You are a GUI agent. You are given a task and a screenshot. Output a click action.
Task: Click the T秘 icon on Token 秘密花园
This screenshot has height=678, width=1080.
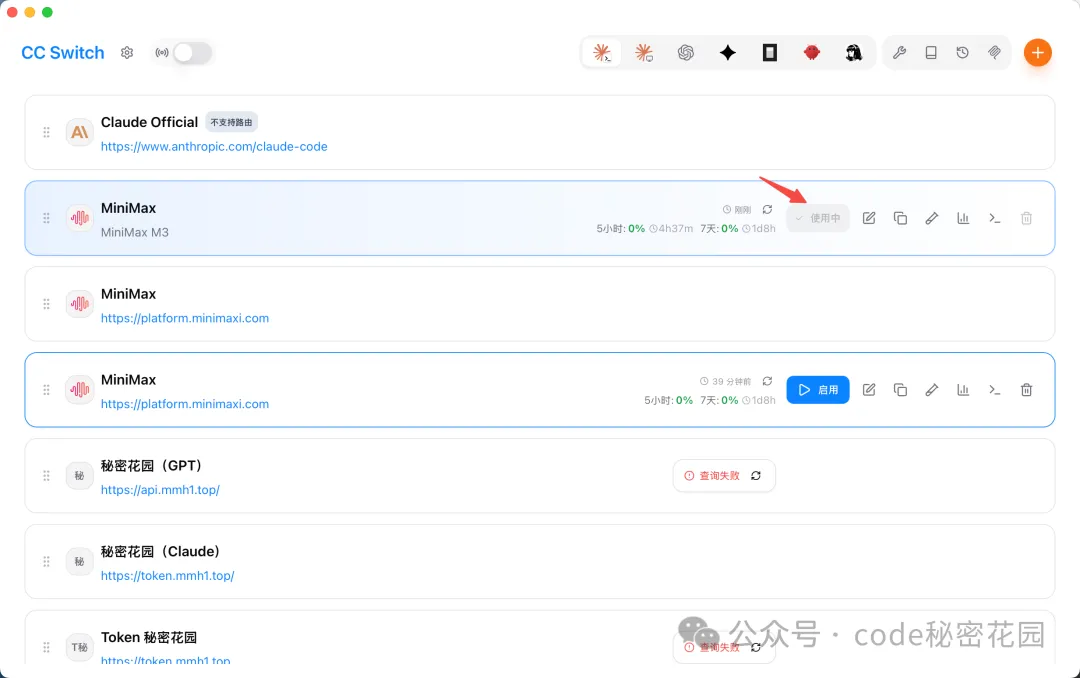click(x=80, y=648)
